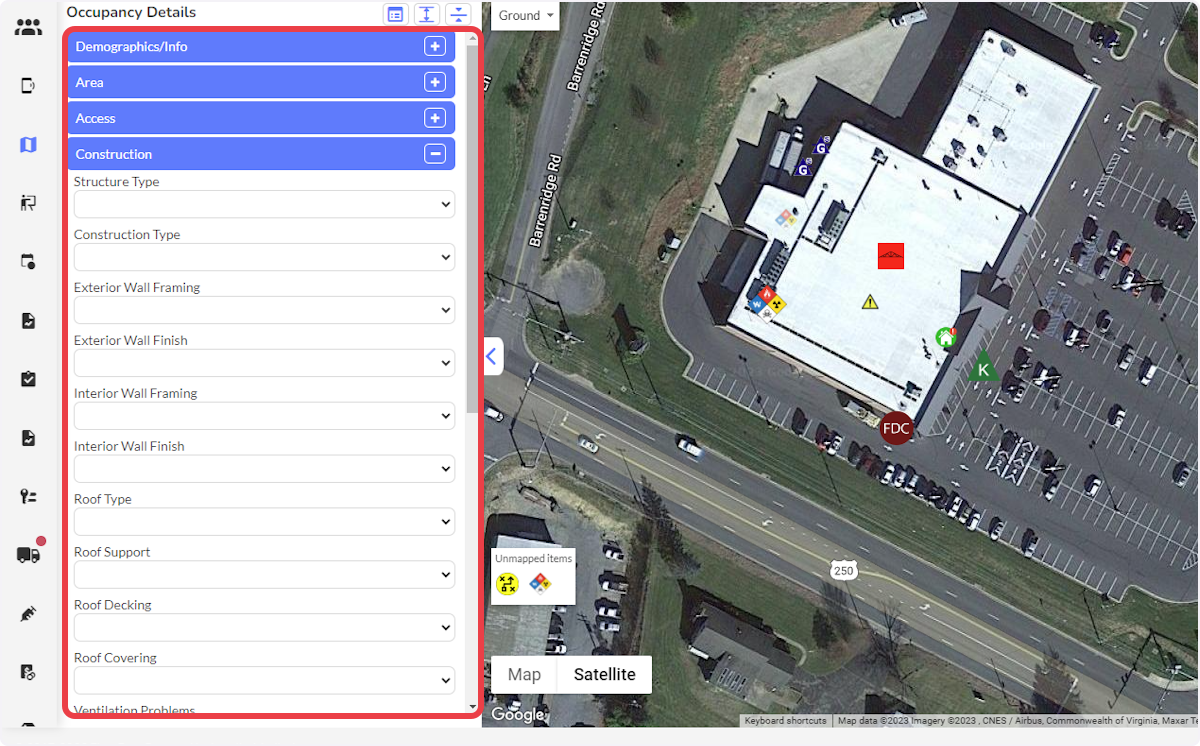This screenshot has height=746, width=1200.
Task: Open the Exterior Wall Framing dropdown
Action: tap(264, 310)
